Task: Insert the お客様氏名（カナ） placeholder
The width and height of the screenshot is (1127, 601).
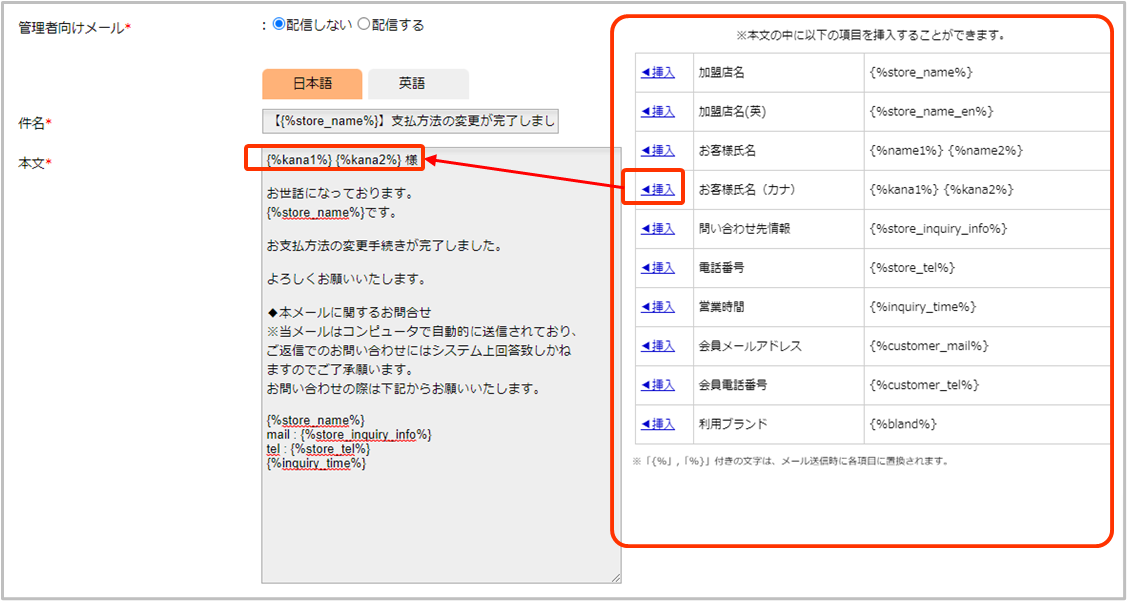Action: pos(658,189)
